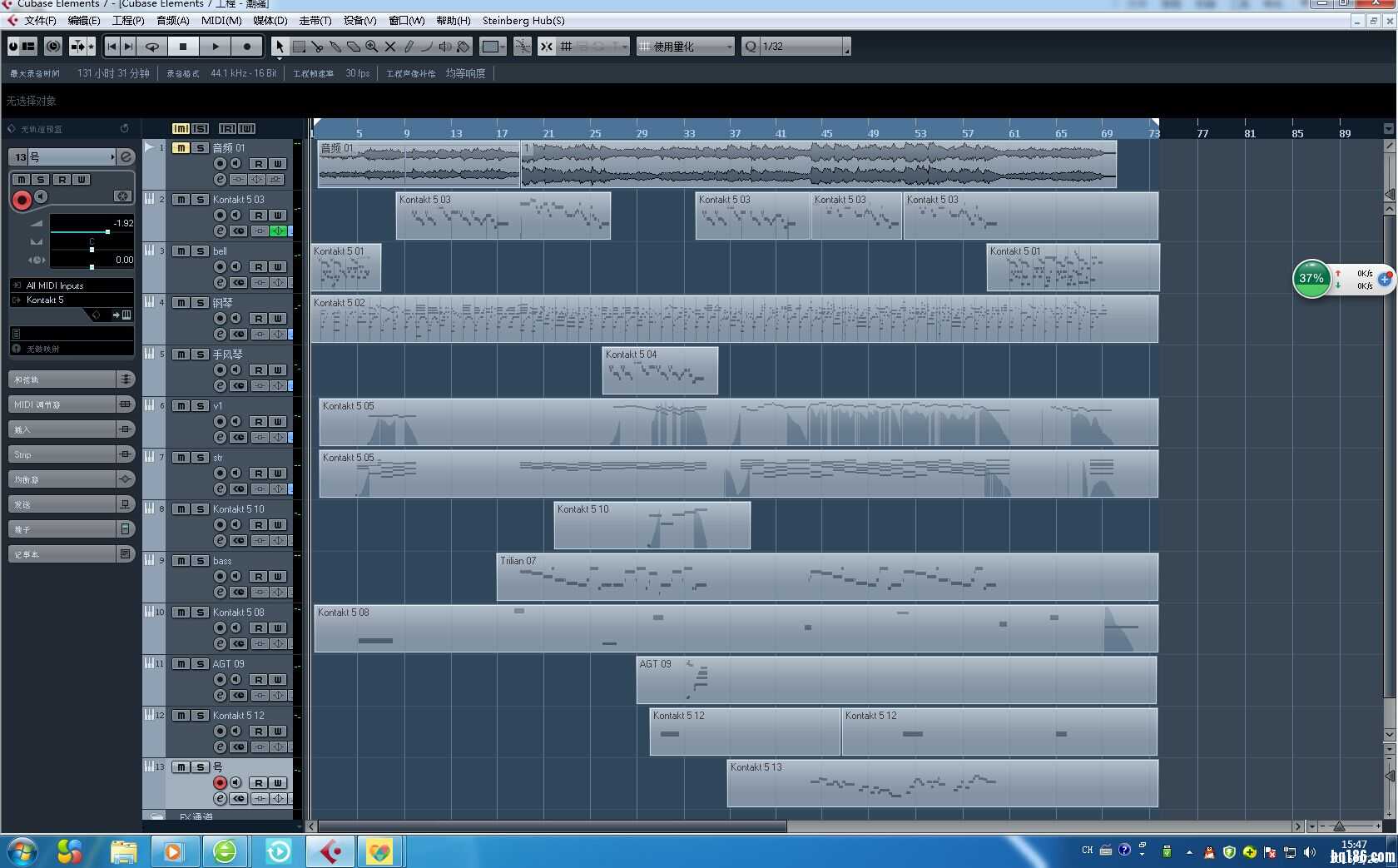Click the transport Record button

click(x=246, y=47)
